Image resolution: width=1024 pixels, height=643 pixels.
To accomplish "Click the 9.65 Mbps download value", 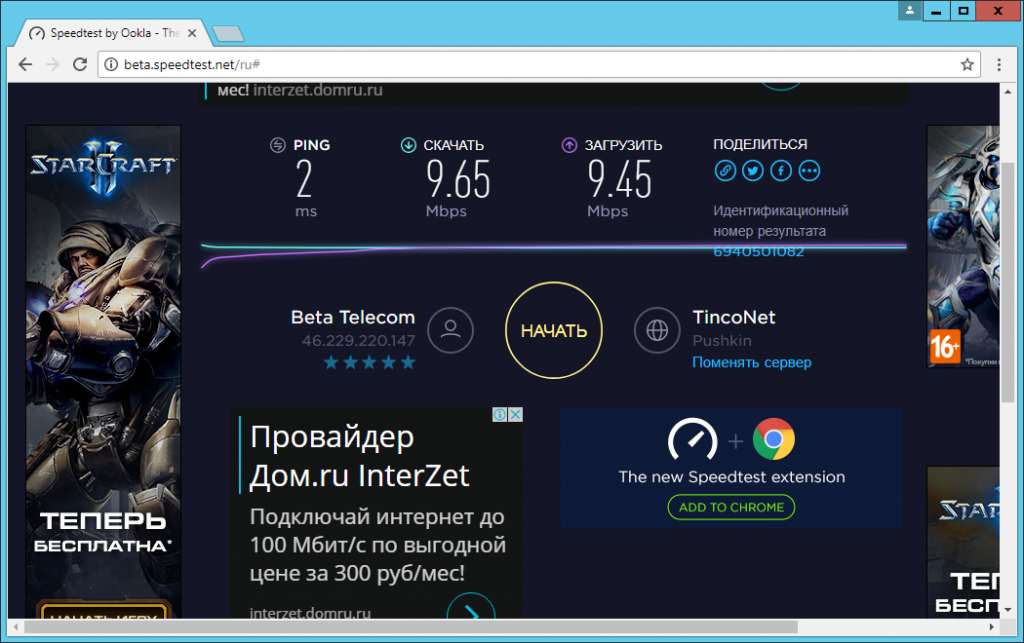I will pos(457,180).
